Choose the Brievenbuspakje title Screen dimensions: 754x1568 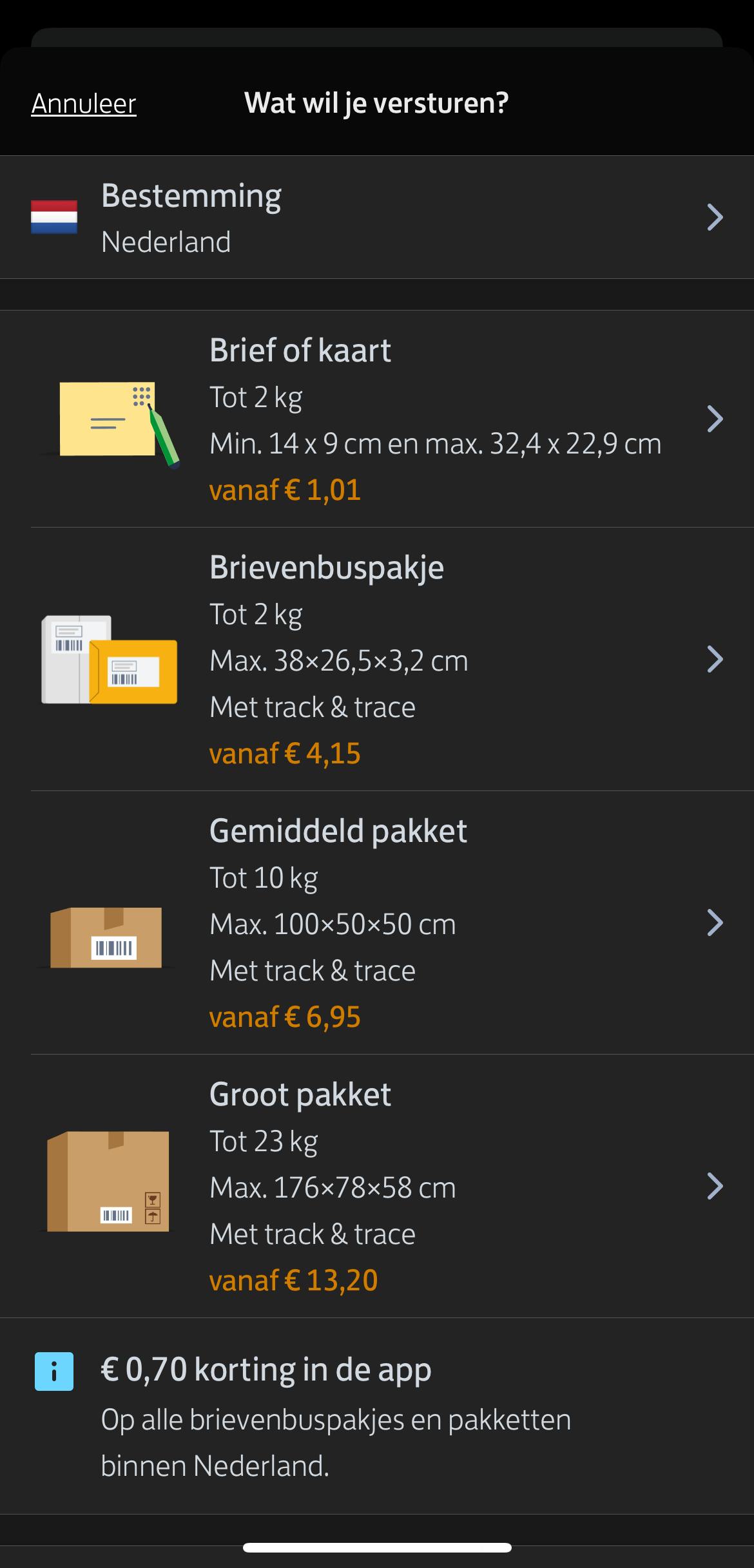coord(327,568)
